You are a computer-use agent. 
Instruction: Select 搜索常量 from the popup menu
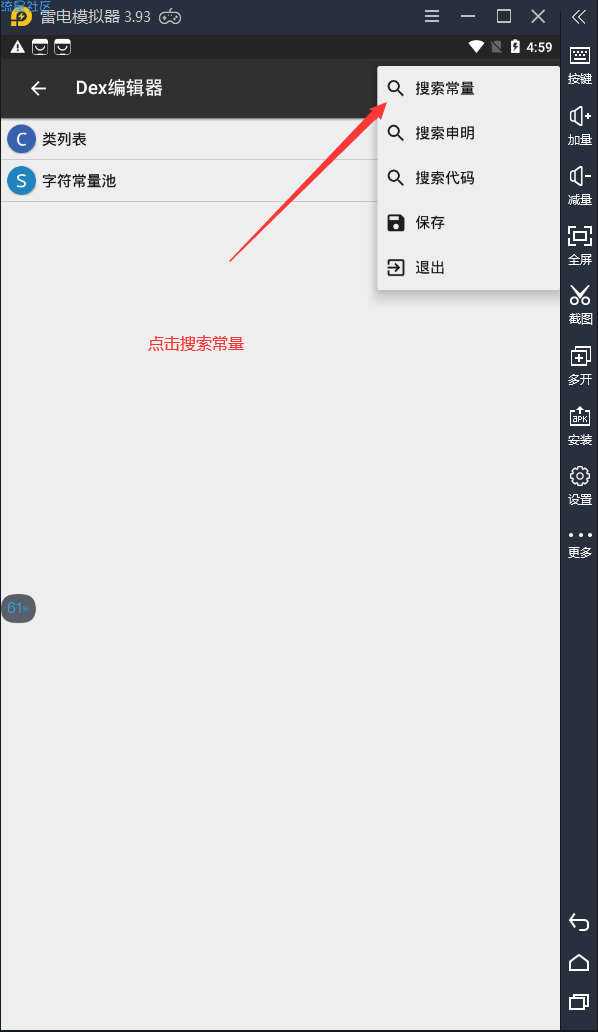pos(468,88)
